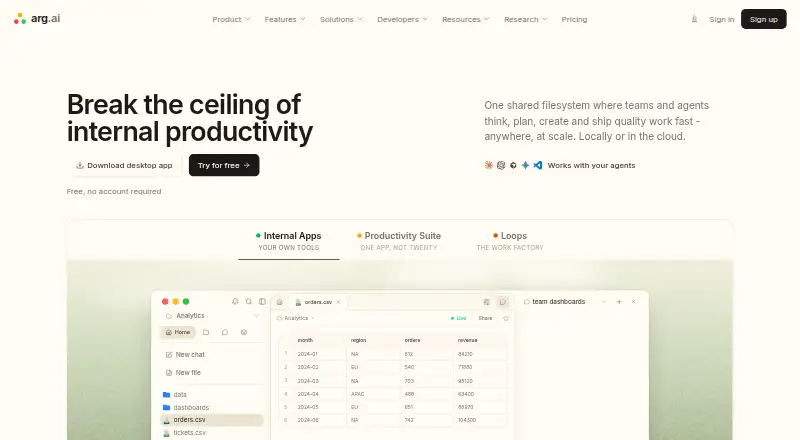
Task: Click the Gemini sparkle agent icon
Action: point(526,165)
